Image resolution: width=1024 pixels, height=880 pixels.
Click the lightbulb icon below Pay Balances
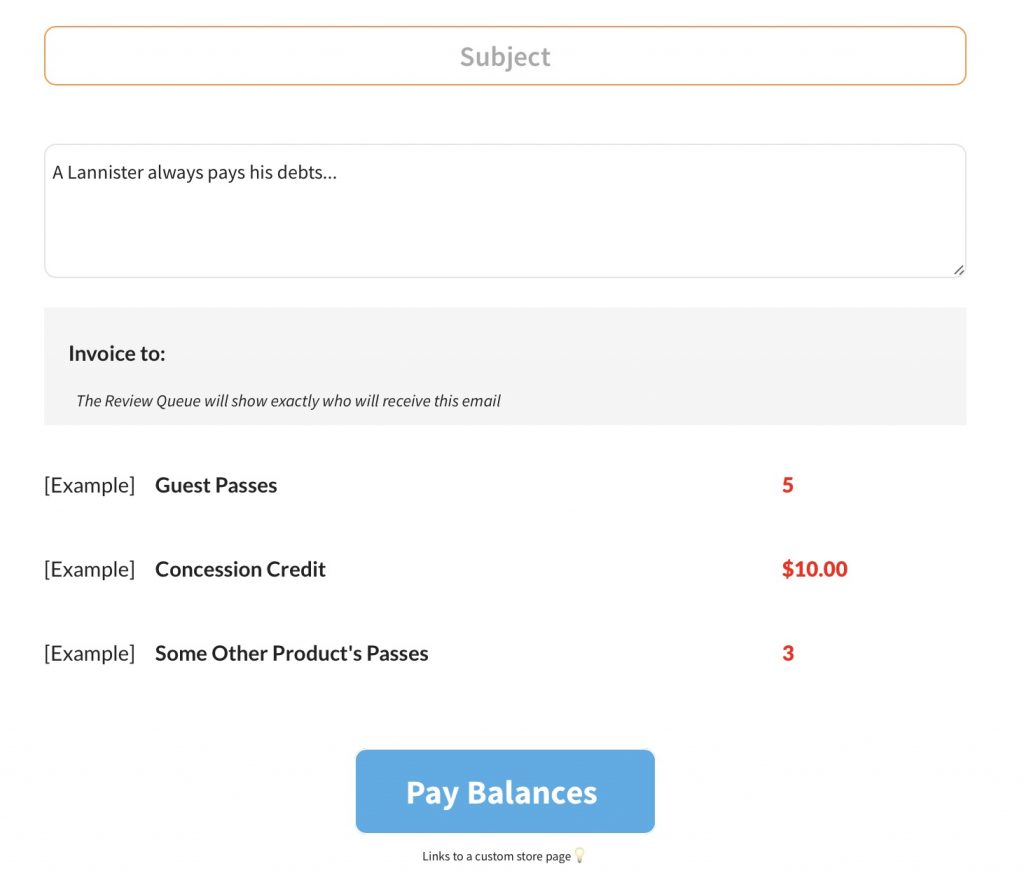[x=579, y=856]
